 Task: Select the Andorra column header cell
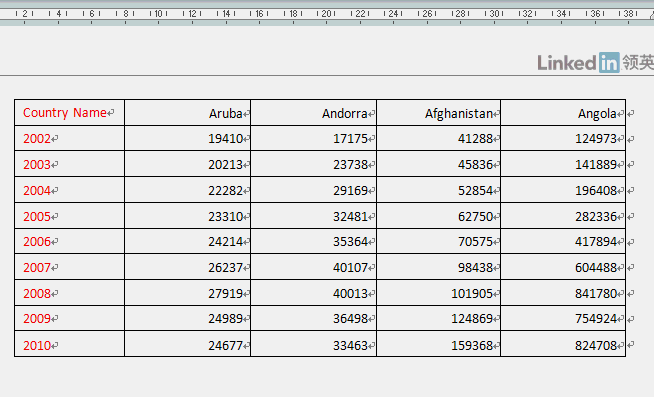[313, 113]
